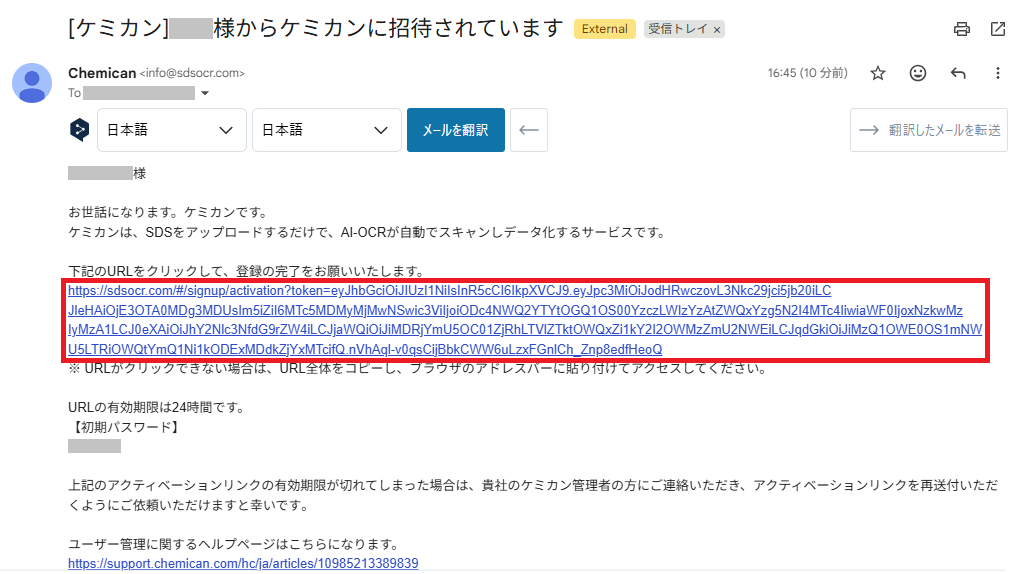Print this email with the printer icon
Image resolution: width=1027 pixels, height=574 pixels.
pos(962,29)
